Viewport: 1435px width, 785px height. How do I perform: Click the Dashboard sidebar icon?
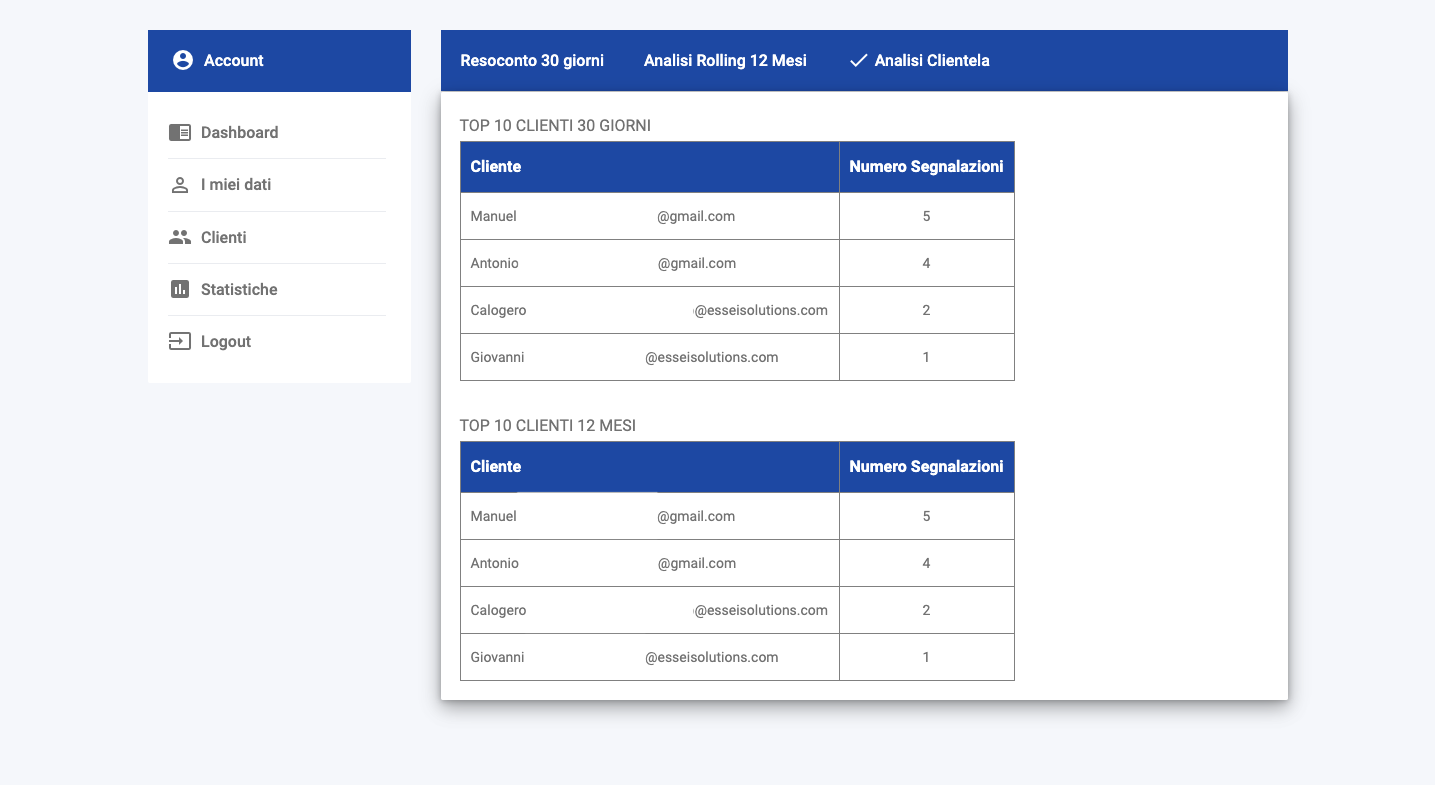point(180,132)
